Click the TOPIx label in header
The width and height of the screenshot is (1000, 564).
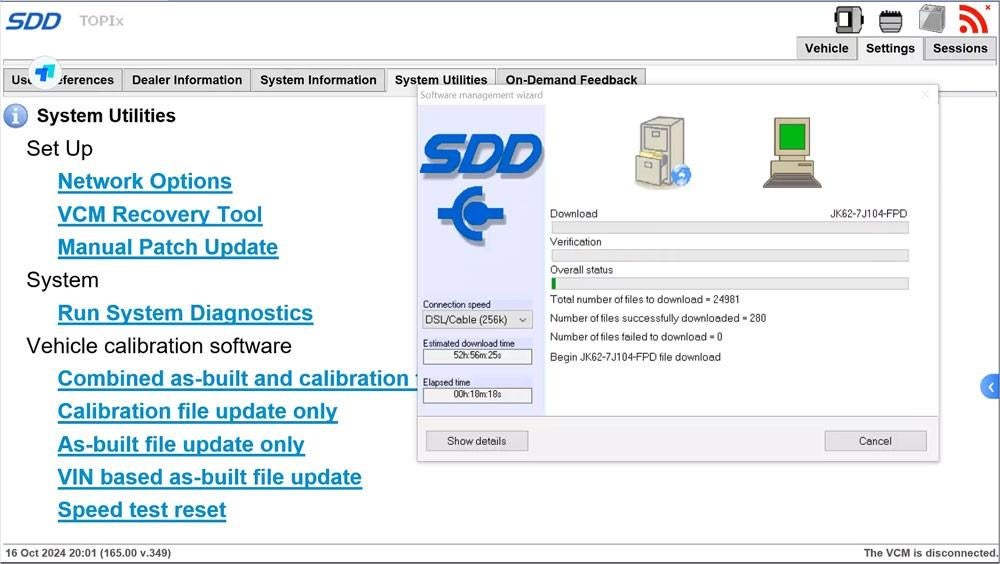click(x=101, y=21)
